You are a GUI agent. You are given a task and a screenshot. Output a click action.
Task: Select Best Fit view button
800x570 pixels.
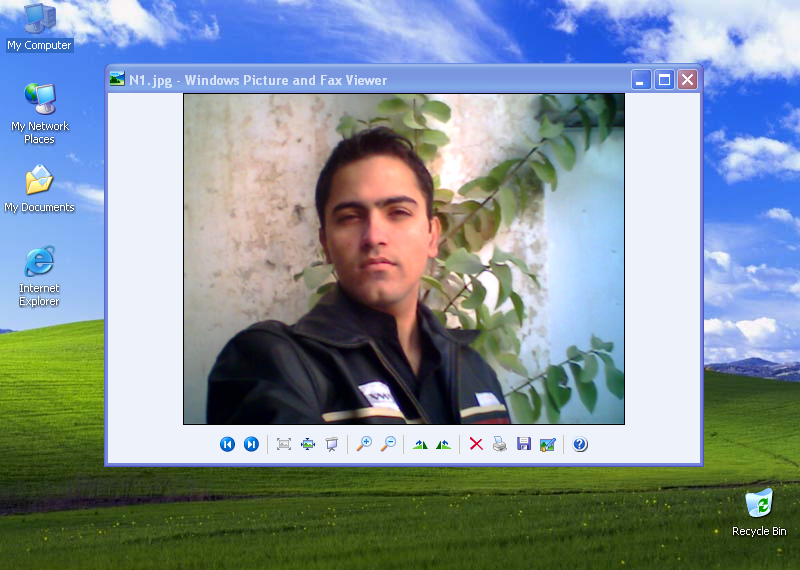tap(284, 444)
